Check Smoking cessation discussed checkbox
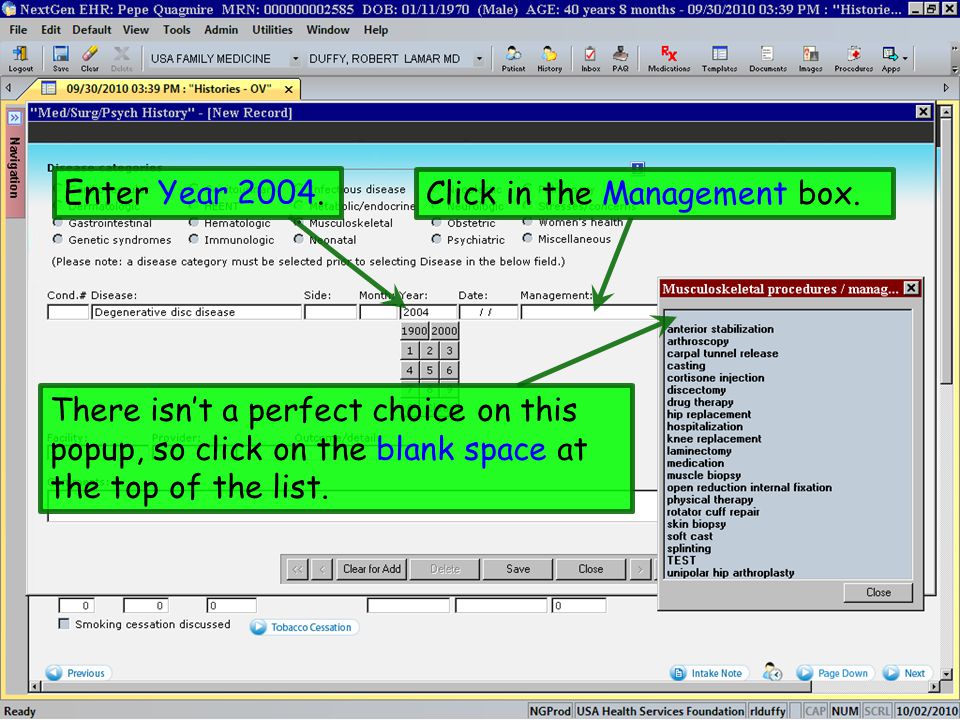Screen dimensions: 960x720 click(64, 623)
